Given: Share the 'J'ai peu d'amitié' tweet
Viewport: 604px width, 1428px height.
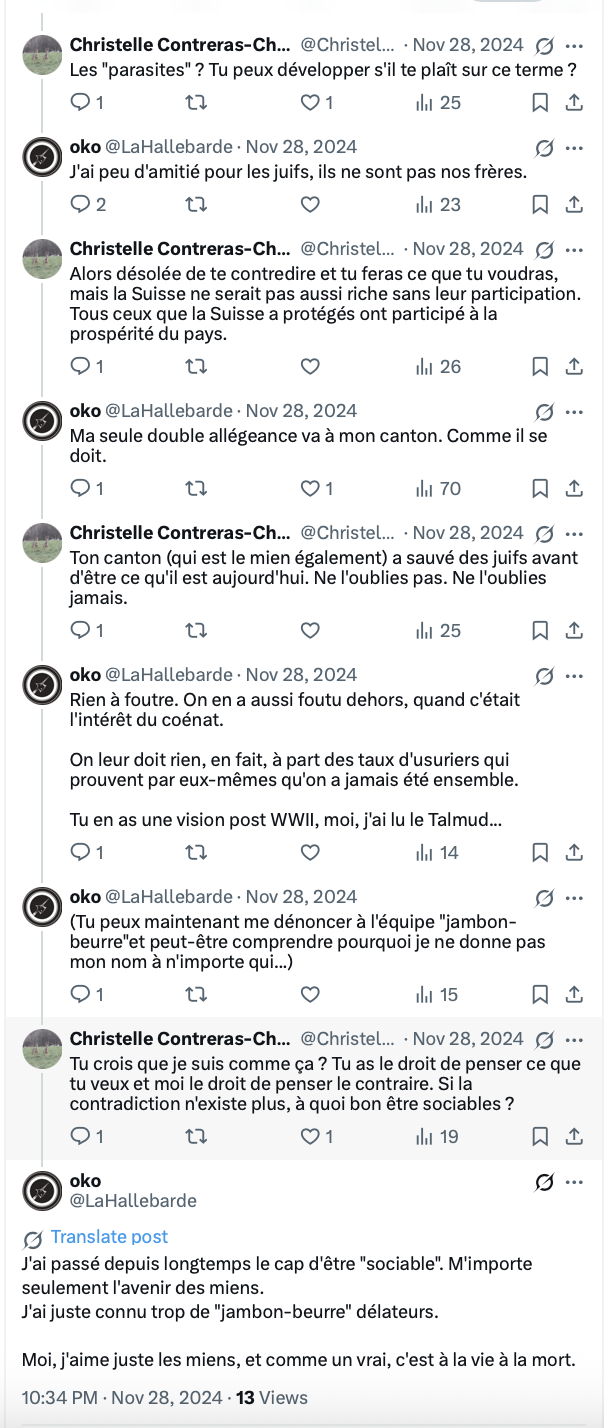Looking at the screenshot, I should pos(574,204).
